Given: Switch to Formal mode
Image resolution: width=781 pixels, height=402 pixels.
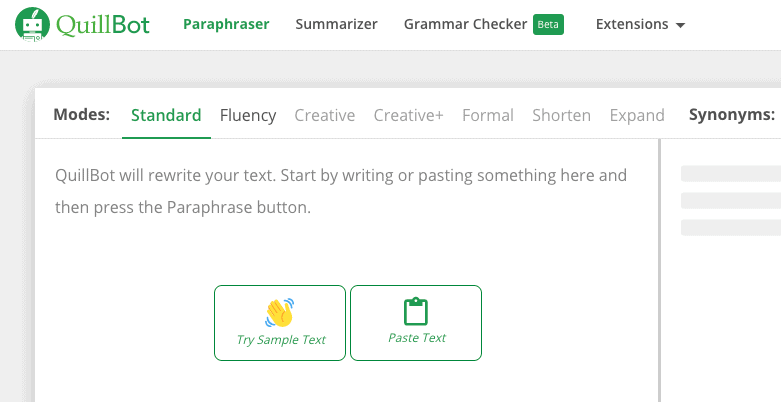Looking at the screenshot, I should point(488,116).
